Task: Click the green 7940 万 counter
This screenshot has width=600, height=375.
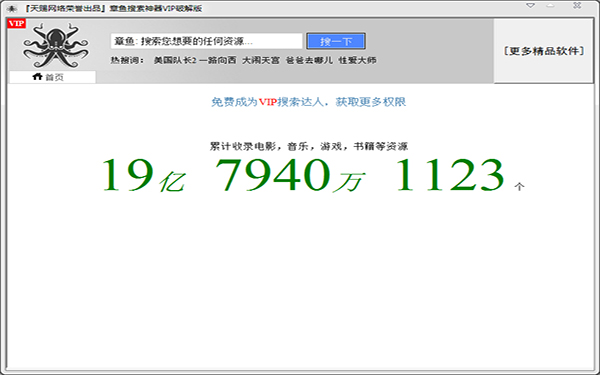Action: click(x=289, y=175)
